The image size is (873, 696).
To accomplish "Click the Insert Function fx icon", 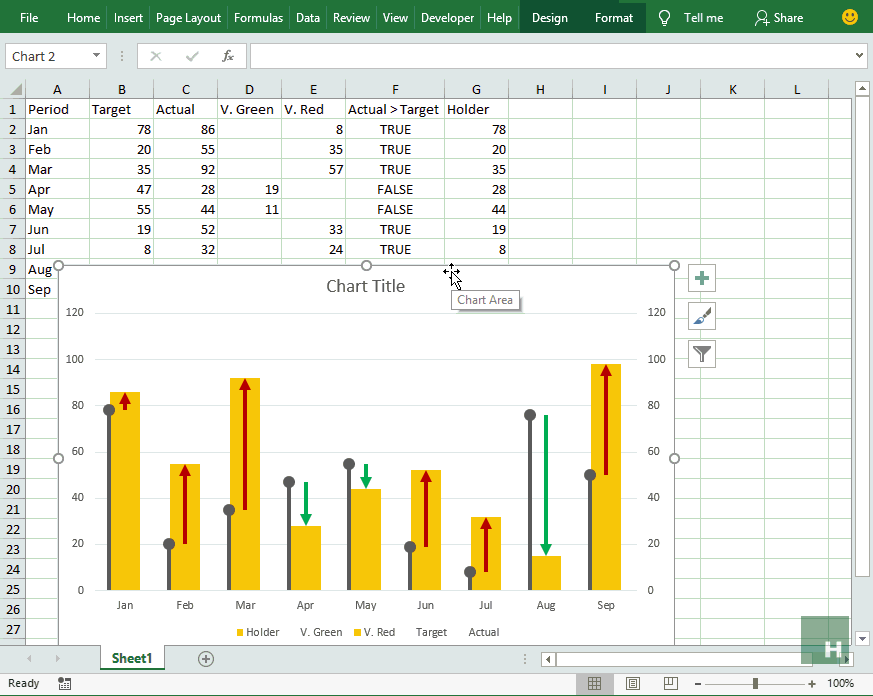I will (228, 56).
